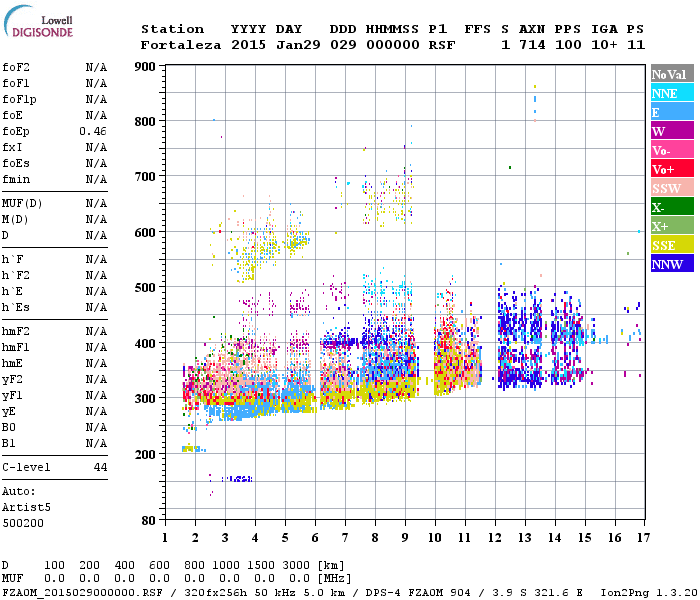Click the foF1 parameter label

[x=16, y=83]
